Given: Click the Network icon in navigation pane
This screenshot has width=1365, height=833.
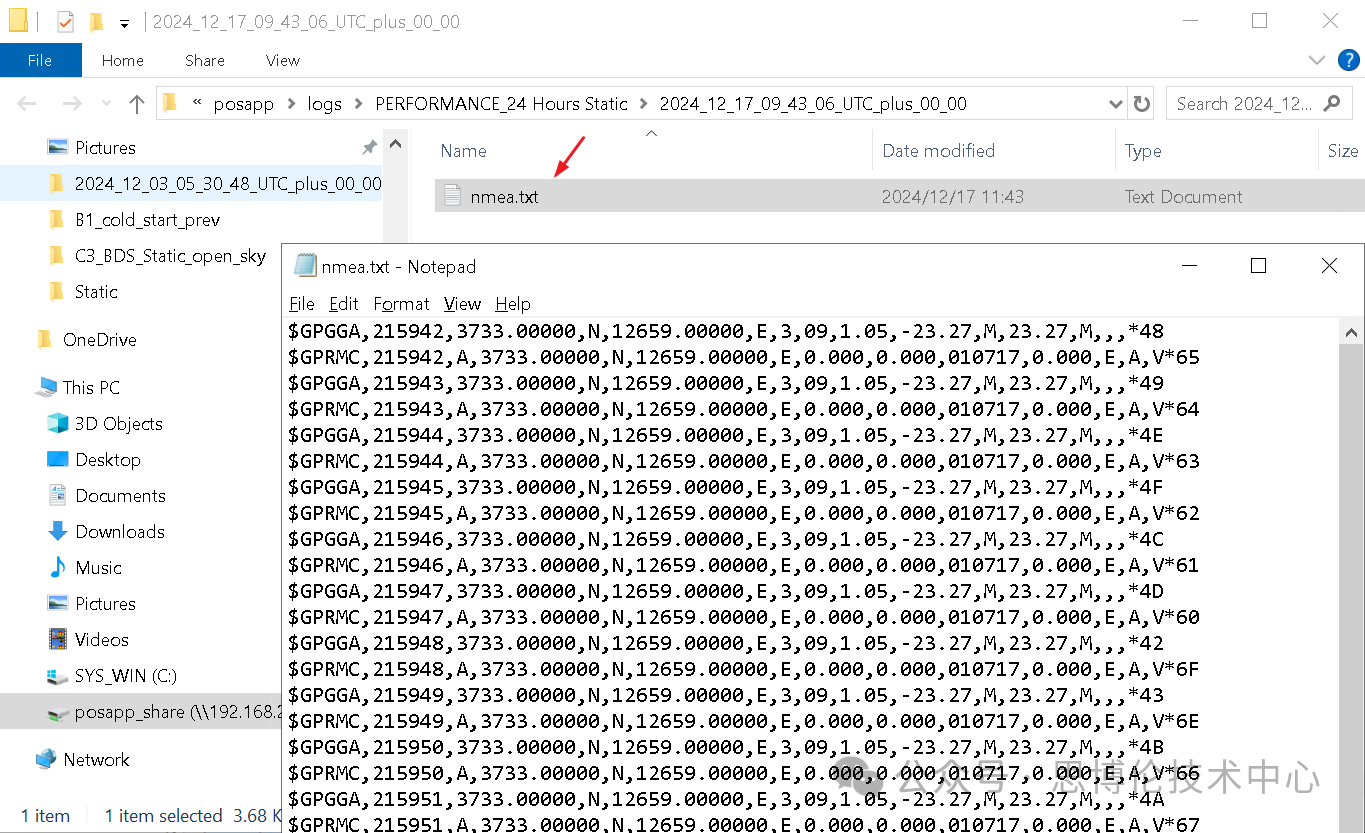Looking at the screenshot, I should click(46, 760).
